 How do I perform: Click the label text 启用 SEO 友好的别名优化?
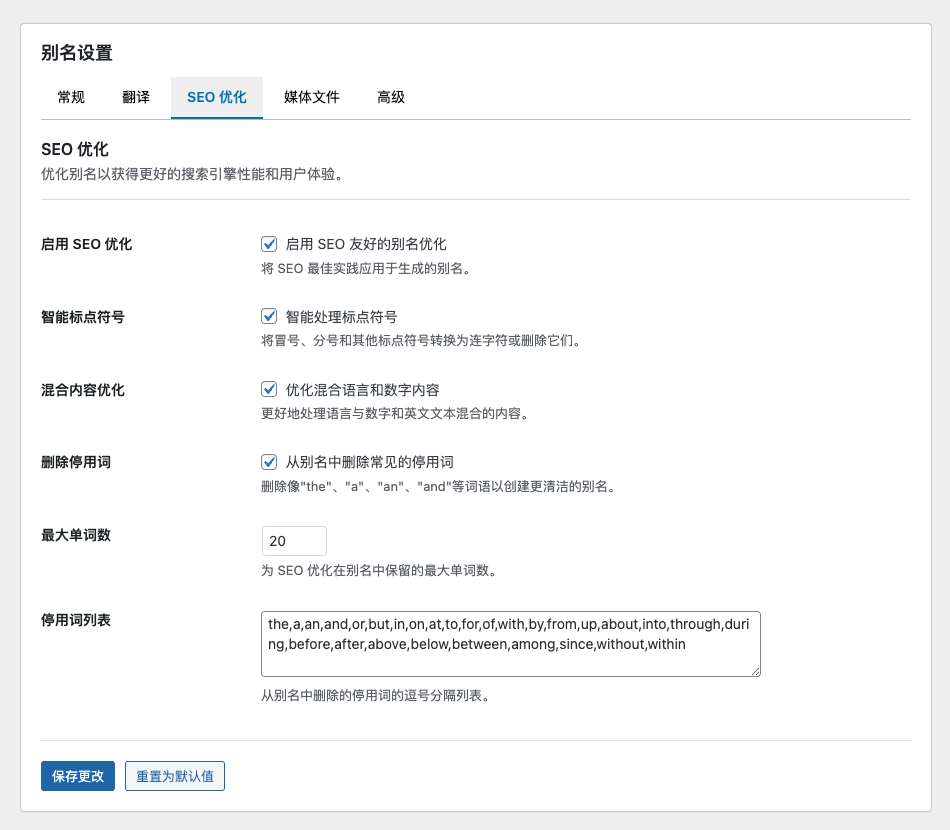click(x=366, y=244)
